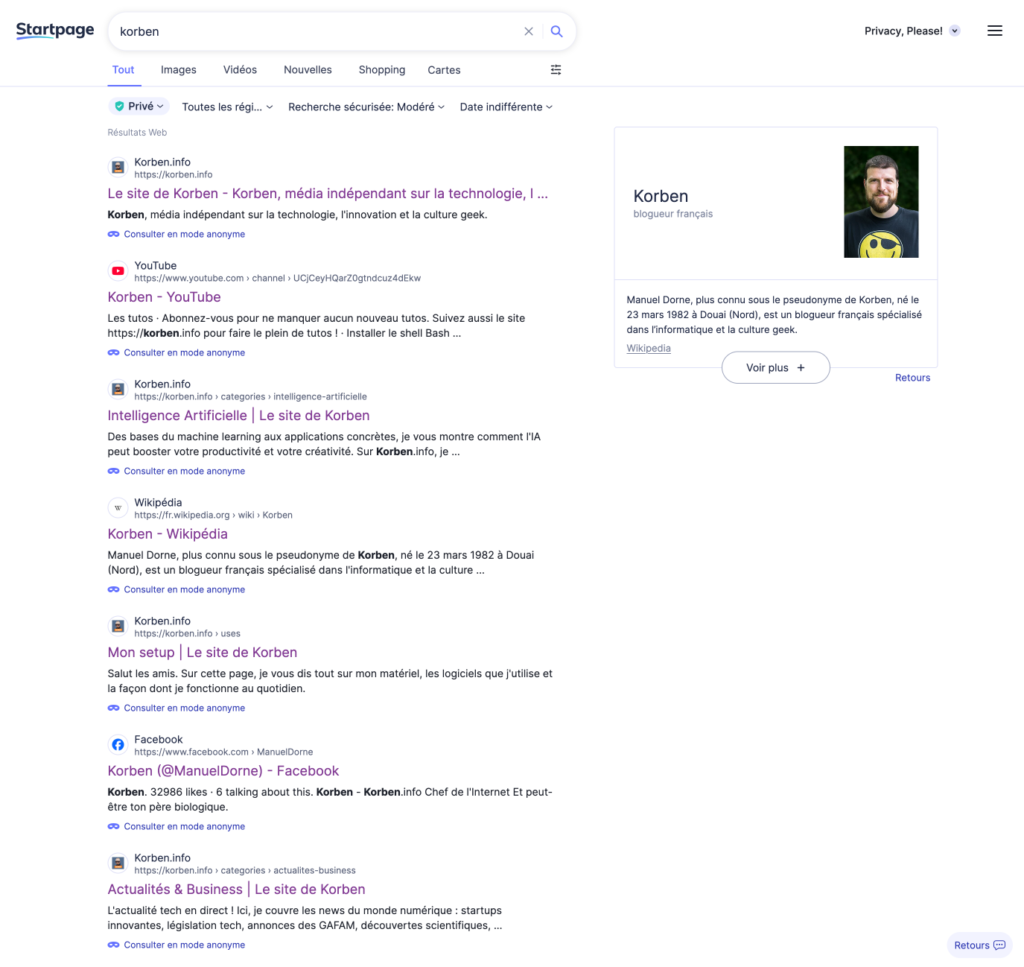Expand the Privé privacy dropdown
The image size is (1024, 967).
[138, 107]
